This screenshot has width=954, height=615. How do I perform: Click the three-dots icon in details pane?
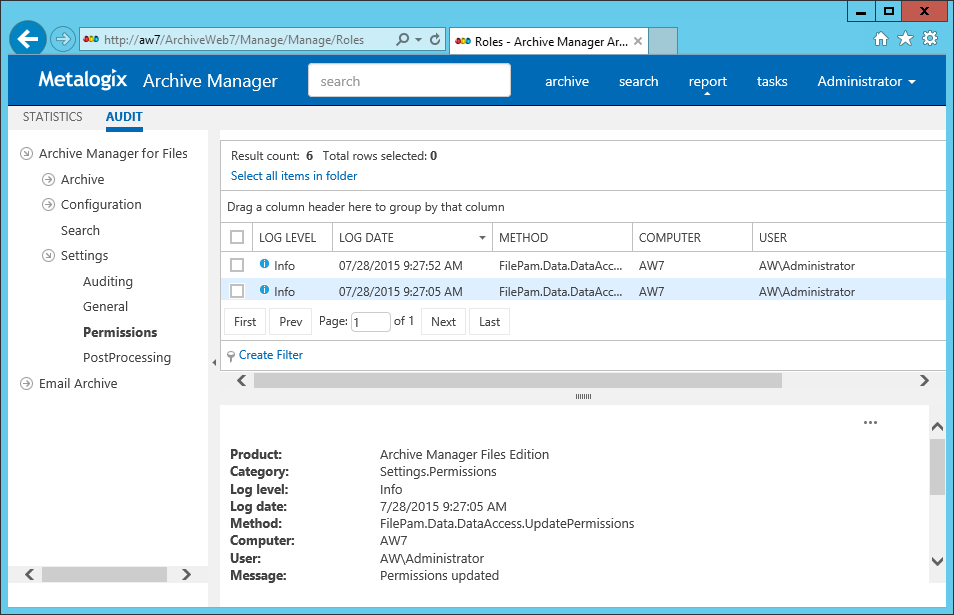coord(870,423)
